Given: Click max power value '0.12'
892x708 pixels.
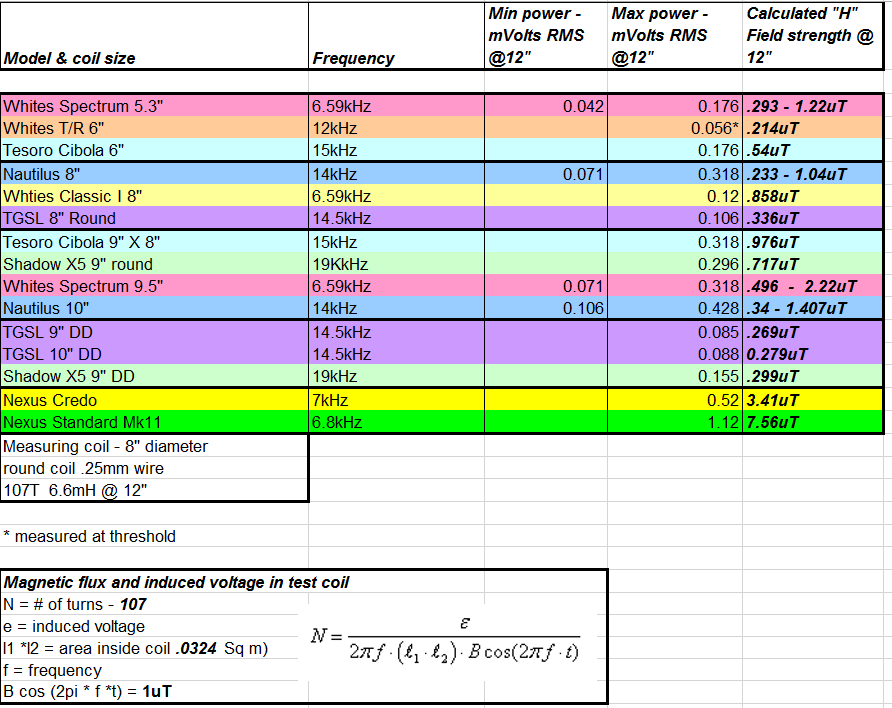Looking at the screenshot, I should click(x=675, y=196).
